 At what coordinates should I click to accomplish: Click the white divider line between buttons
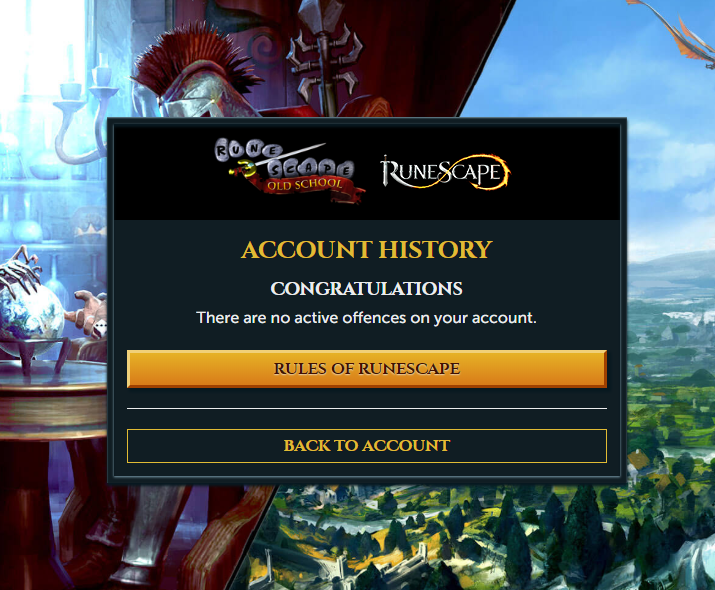pos(367,409)
